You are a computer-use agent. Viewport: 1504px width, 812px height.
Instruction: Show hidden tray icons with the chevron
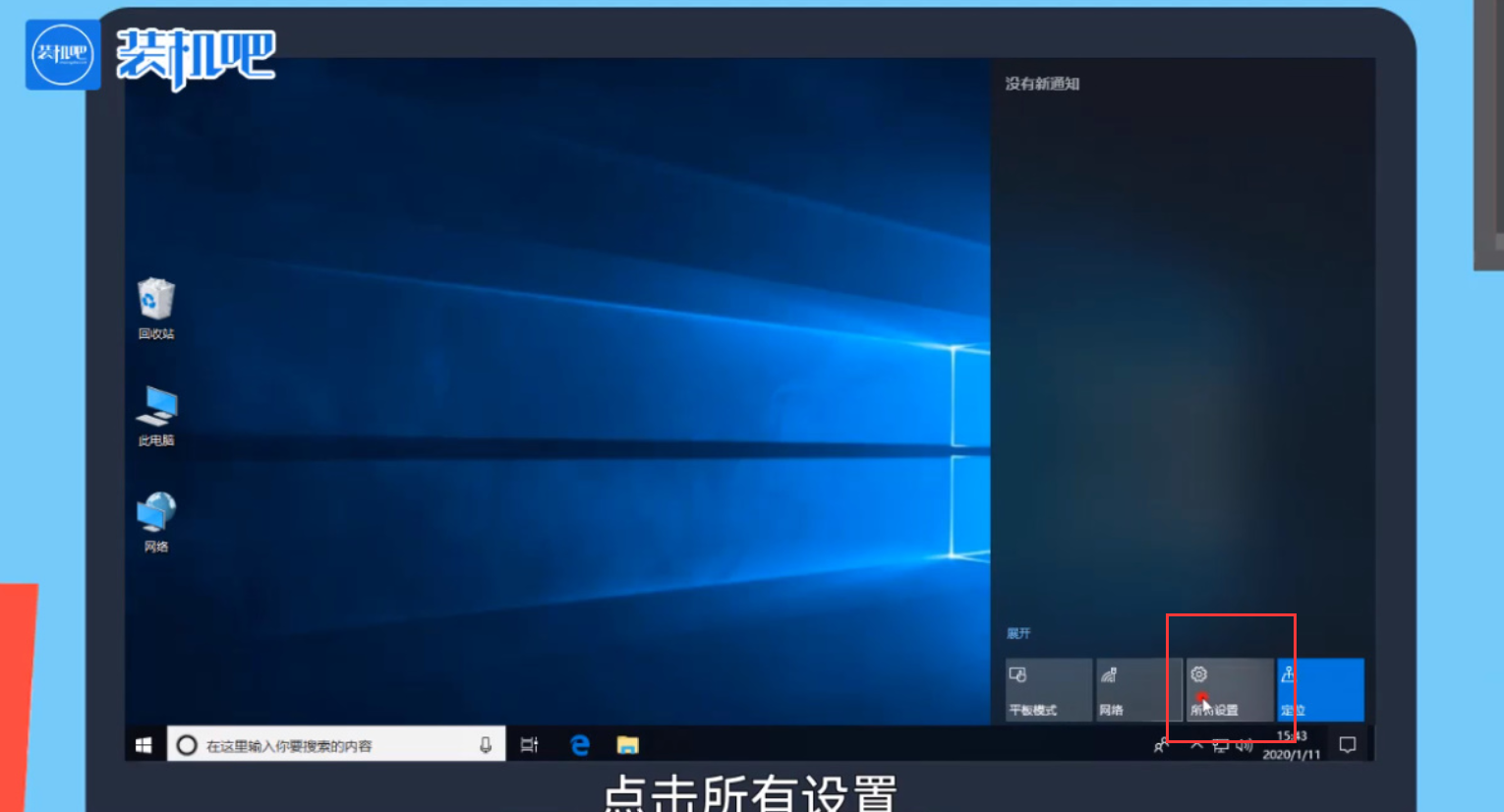(x=1196, y=746)
